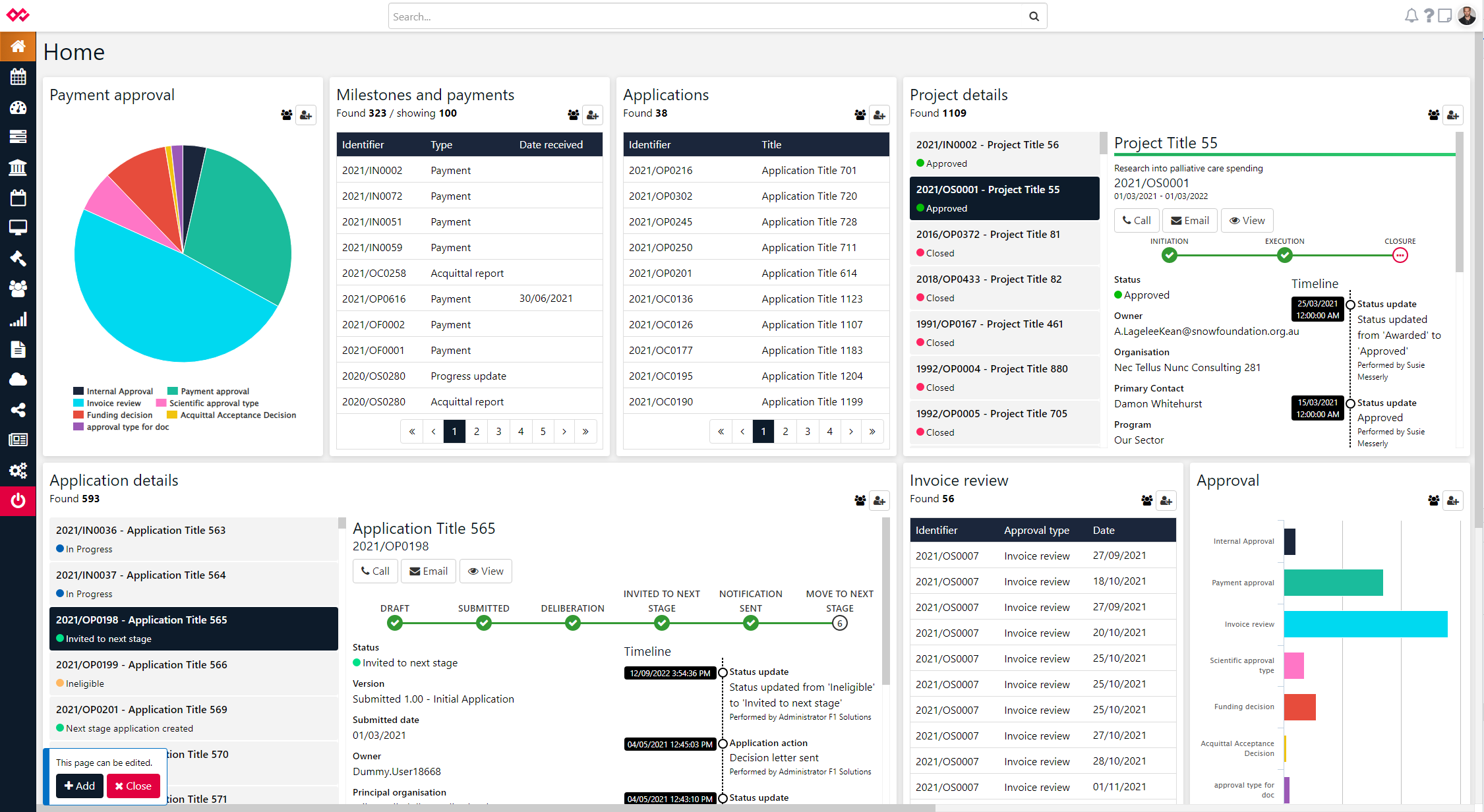This screenshot has height=812, width=1484.
Task: Select the share/export sidebar icon
Action: 17,410
